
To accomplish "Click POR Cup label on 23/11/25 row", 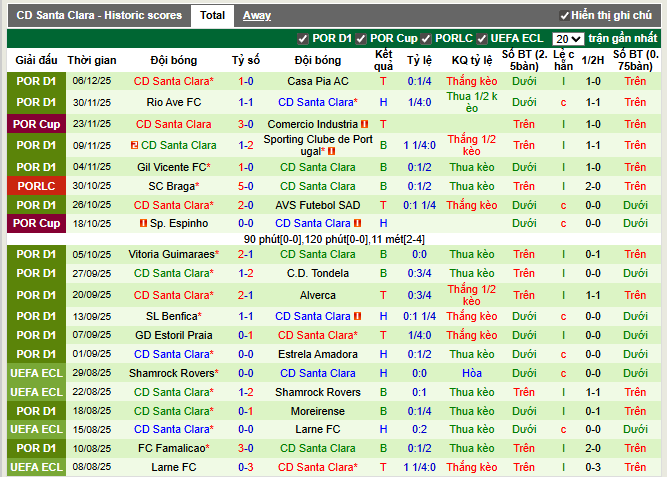I will point(37,124).
